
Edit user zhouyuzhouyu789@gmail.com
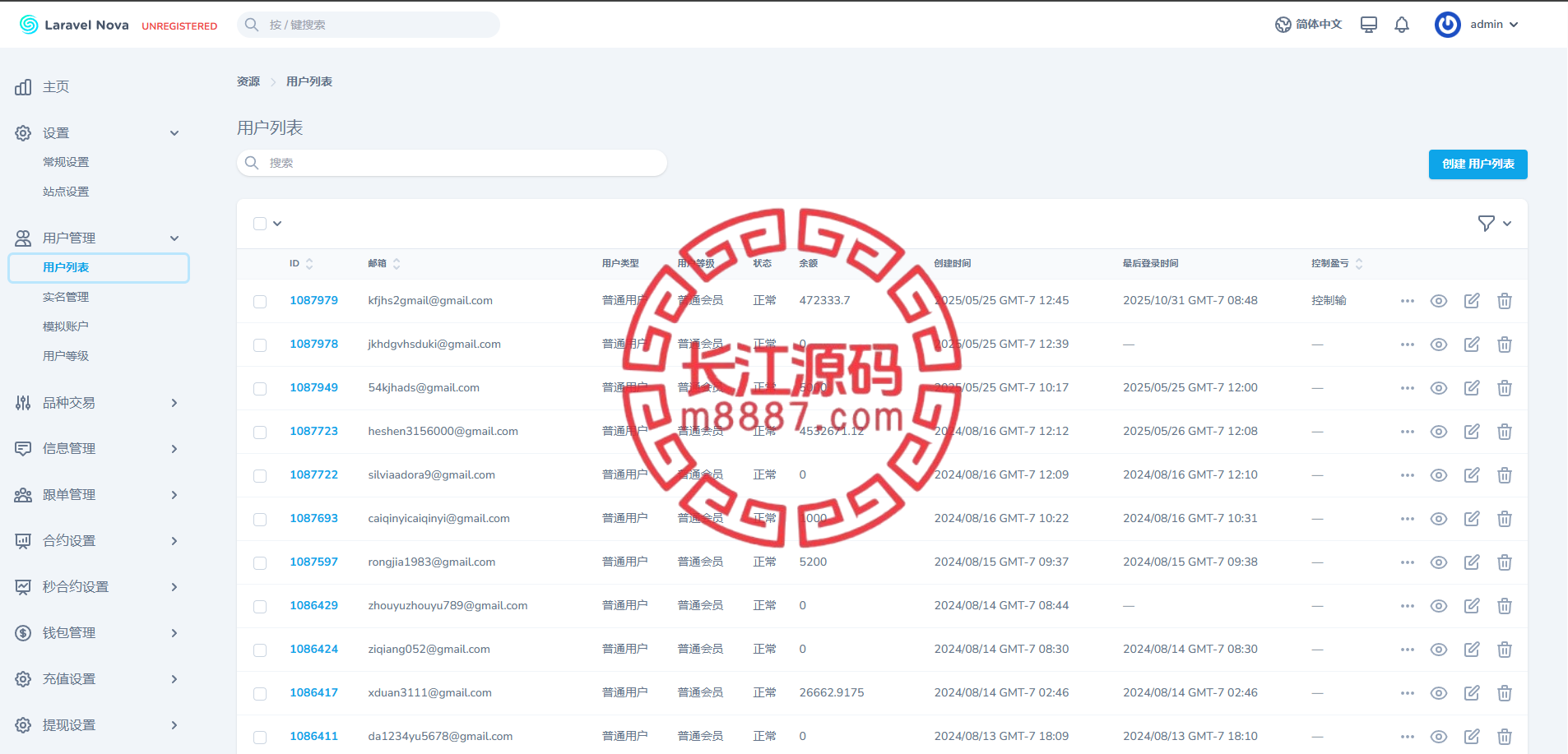point(1472,606)
